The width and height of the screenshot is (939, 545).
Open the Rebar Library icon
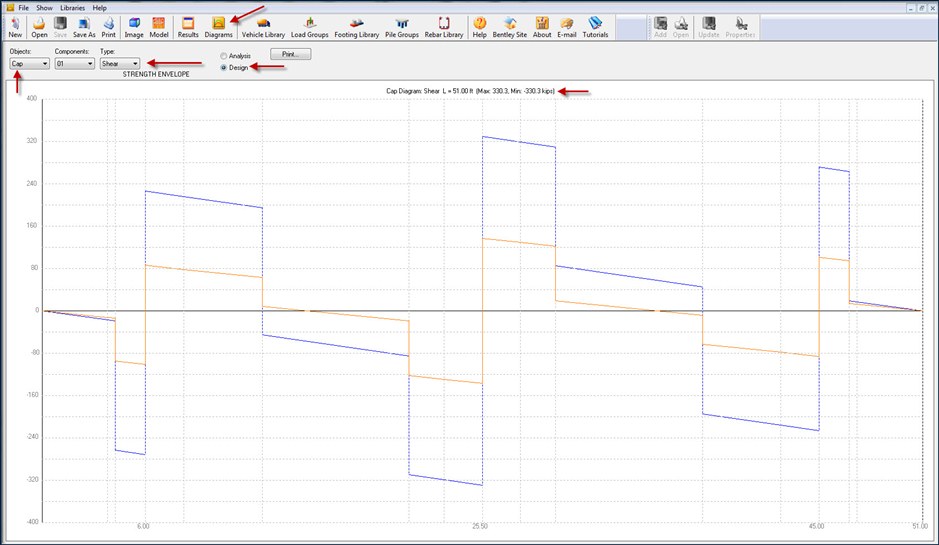coord(444,28)
